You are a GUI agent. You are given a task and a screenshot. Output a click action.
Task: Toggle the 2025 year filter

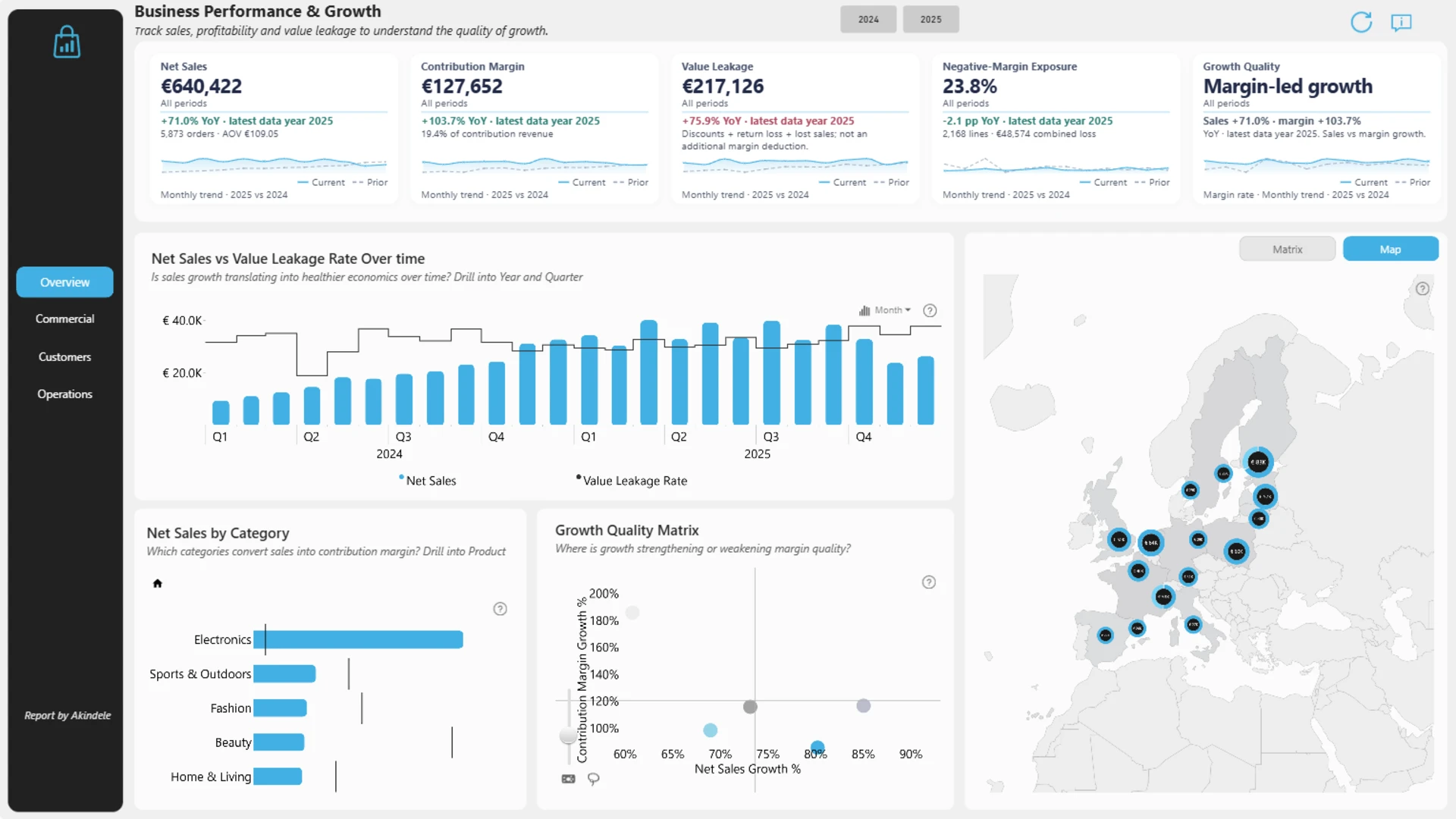click(930, 19)
